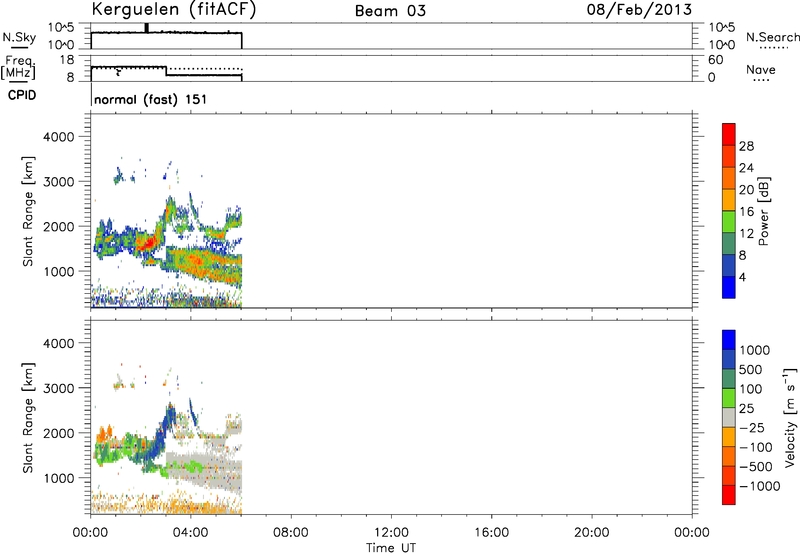Click the red high-power echo patch in the power plot

pyautogui.click(x=148, y=242)
